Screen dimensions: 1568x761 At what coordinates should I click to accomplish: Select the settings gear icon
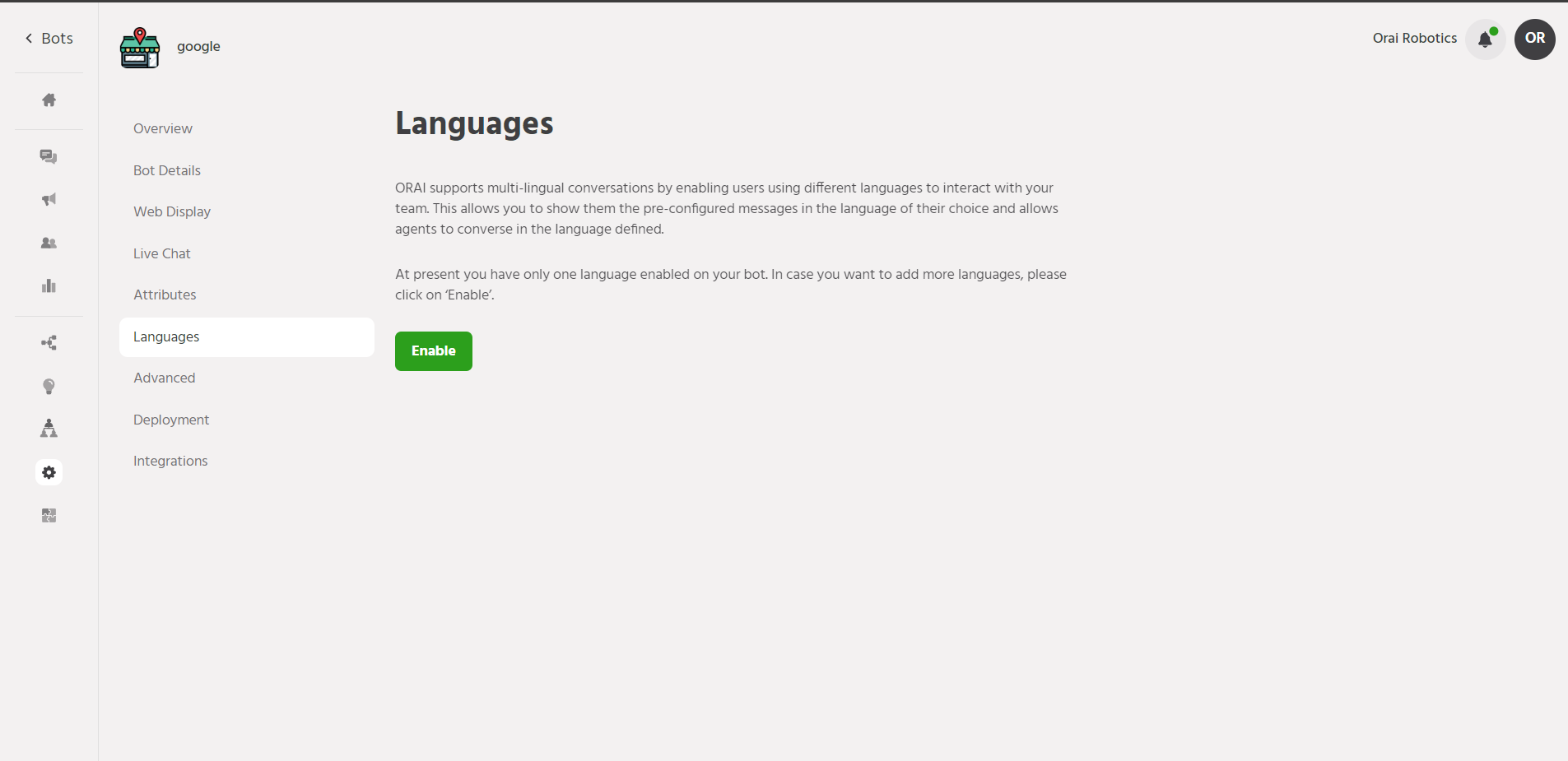coord(49,472)
